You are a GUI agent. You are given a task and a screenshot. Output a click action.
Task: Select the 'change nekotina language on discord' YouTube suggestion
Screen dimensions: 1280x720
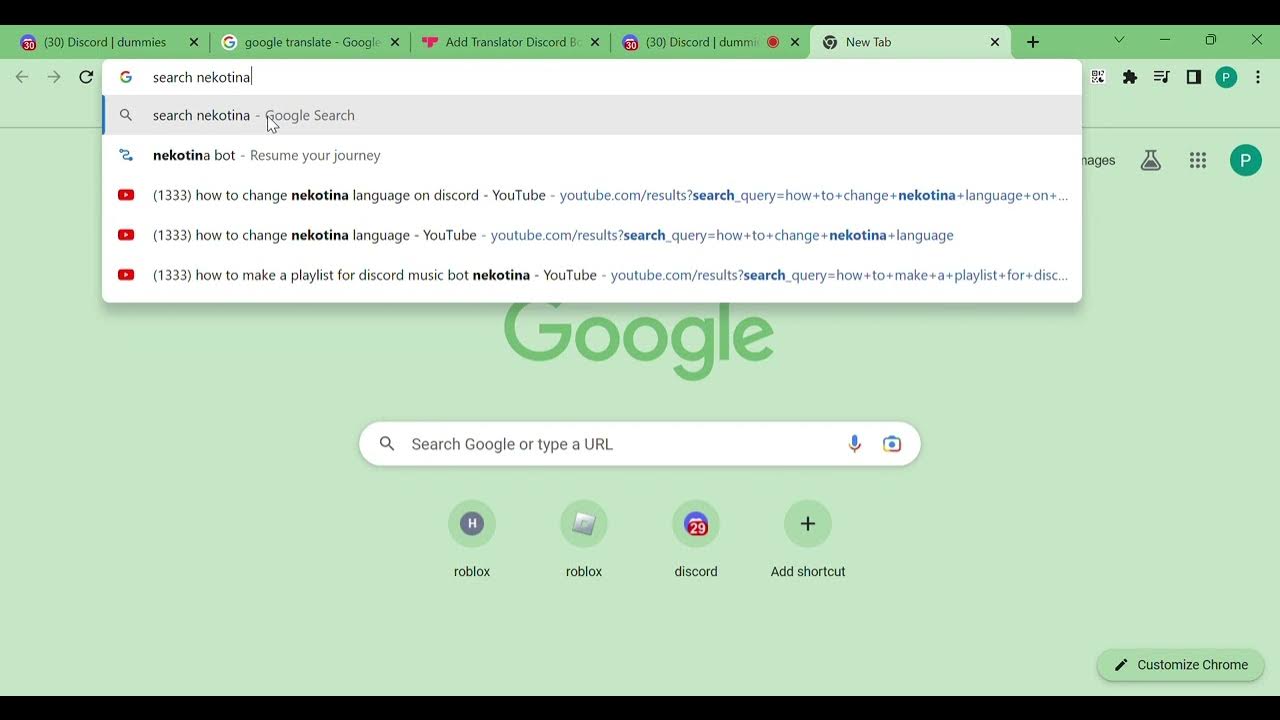[x=592, y=195]
